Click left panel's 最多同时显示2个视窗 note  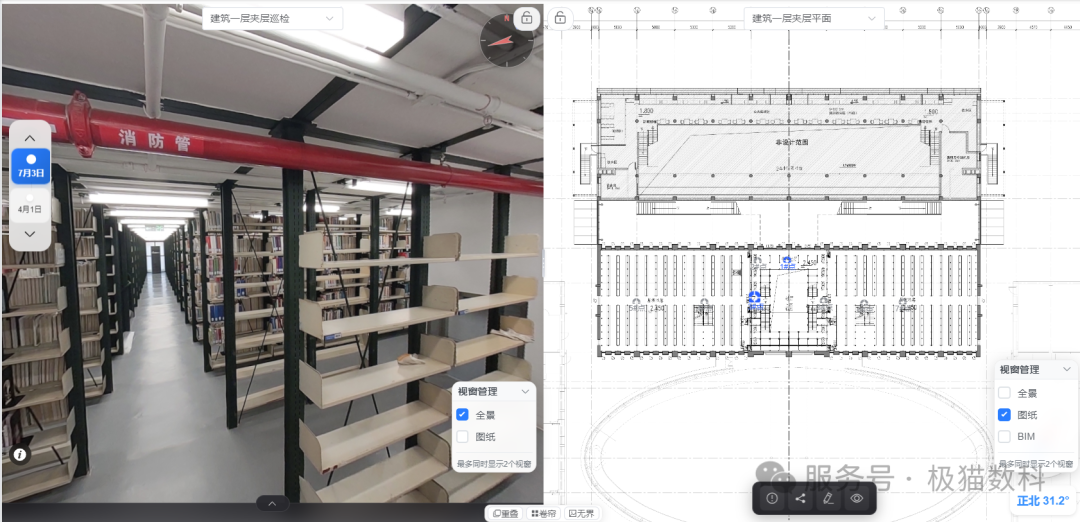click(494, 463)
